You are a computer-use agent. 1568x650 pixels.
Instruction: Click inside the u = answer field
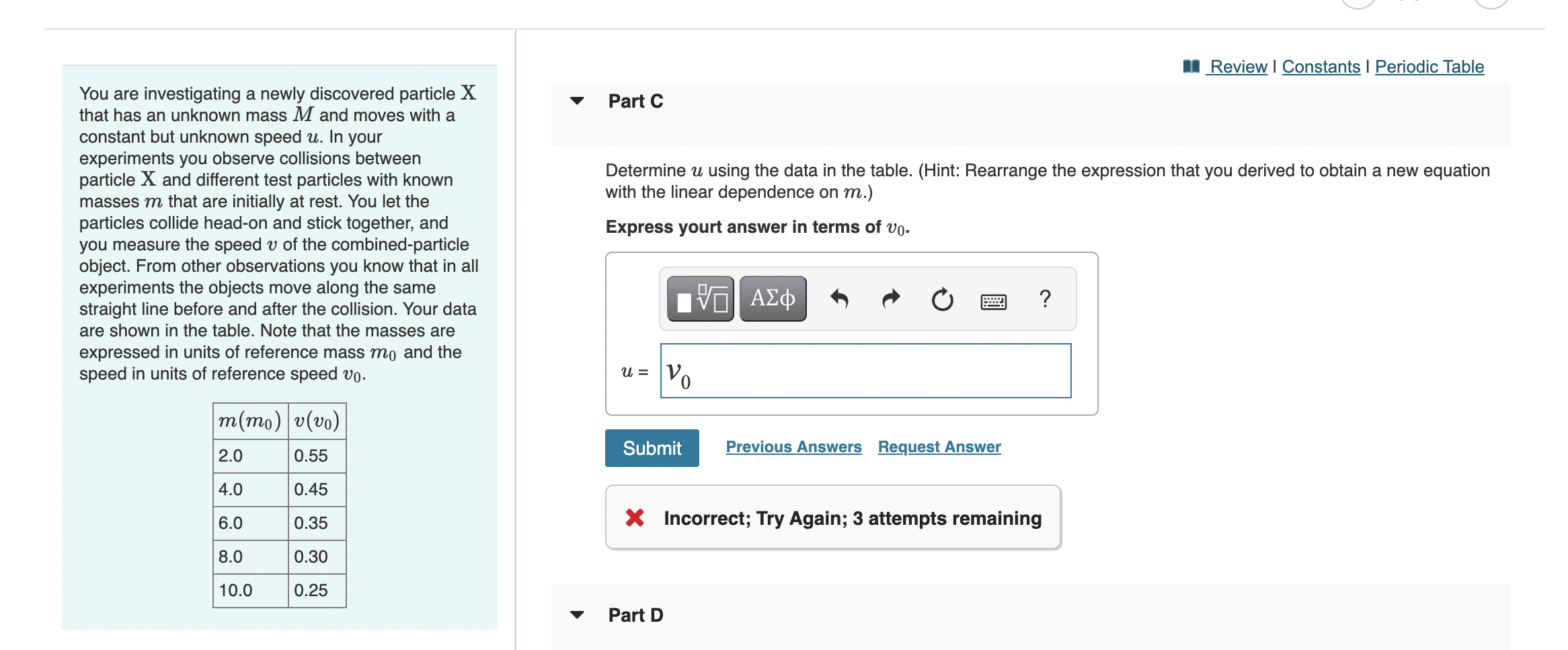[866, 371]
